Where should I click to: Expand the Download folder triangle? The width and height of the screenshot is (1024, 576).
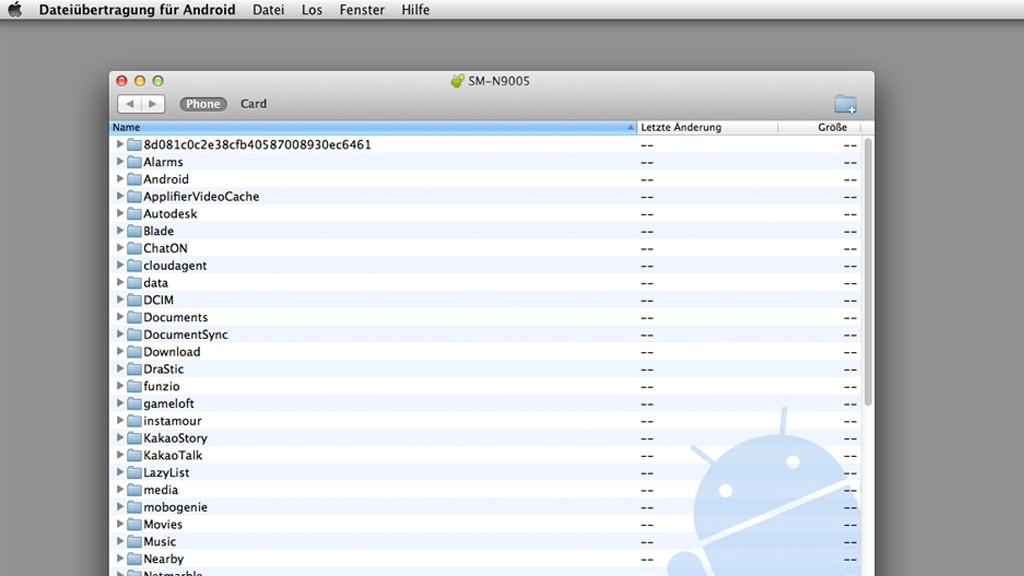(x=120, y=351)
